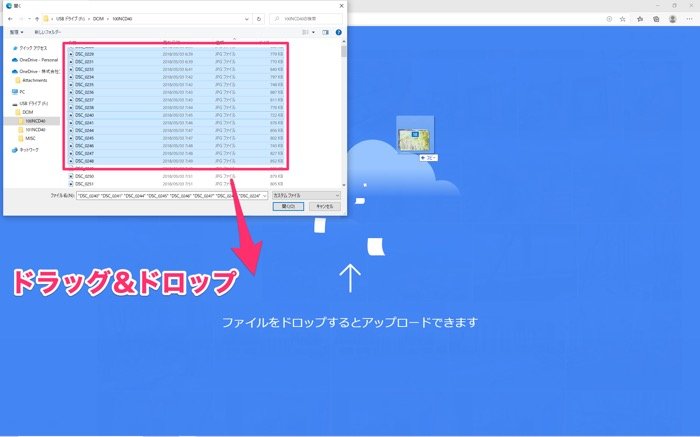
Task: Select file DSC_0246 in the list
Action: [x=176, y=146]
